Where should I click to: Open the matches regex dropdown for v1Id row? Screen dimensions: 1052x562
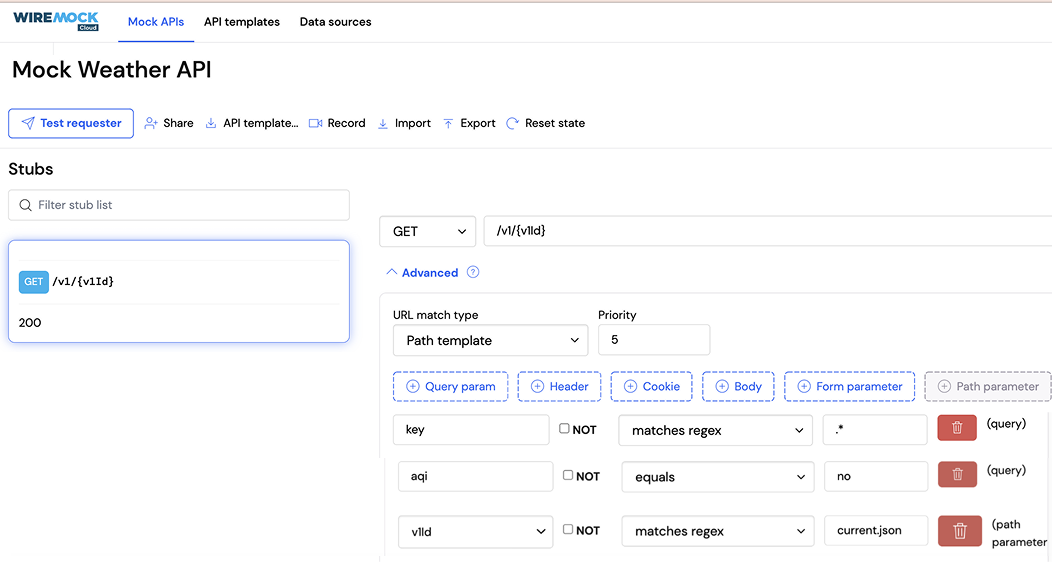click(718, 532)
